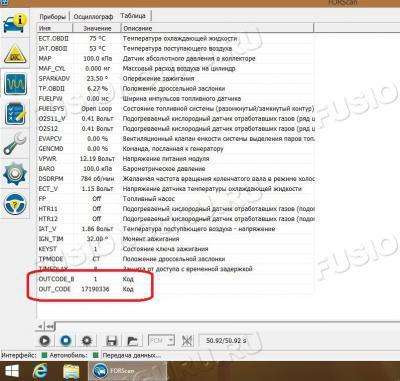Viewport: 400px width, 381px height.
Task: Stop data logging with stop button
Action: tap(66, 341)
